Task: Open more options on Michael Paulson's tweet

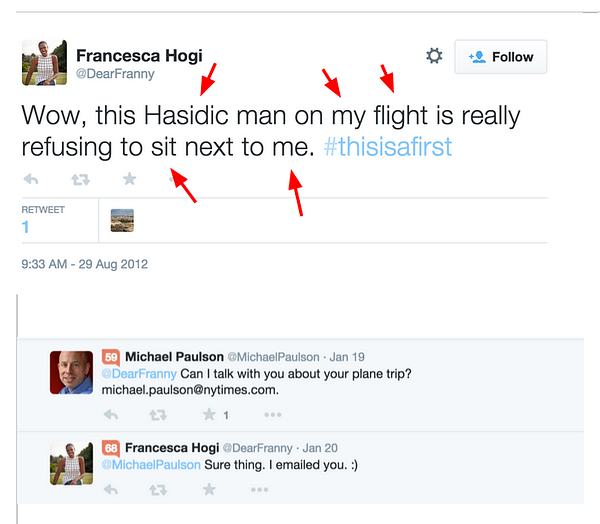Action: [273, 415]
